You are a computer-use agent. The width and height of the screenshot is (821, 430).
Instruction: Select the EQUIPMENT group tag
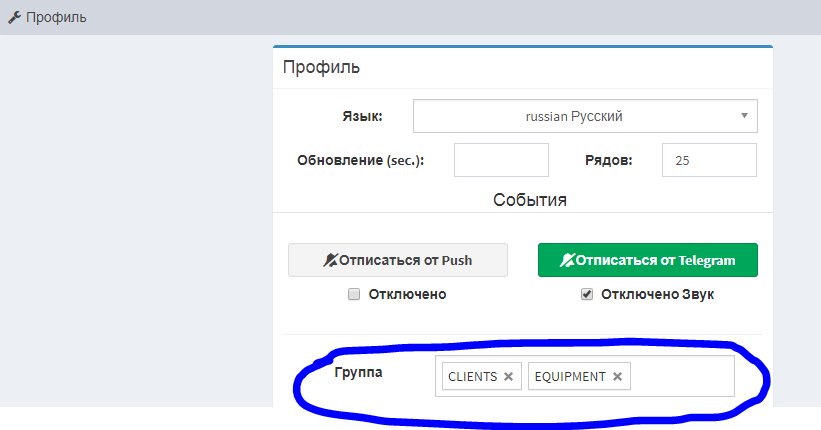pos(570,377)
